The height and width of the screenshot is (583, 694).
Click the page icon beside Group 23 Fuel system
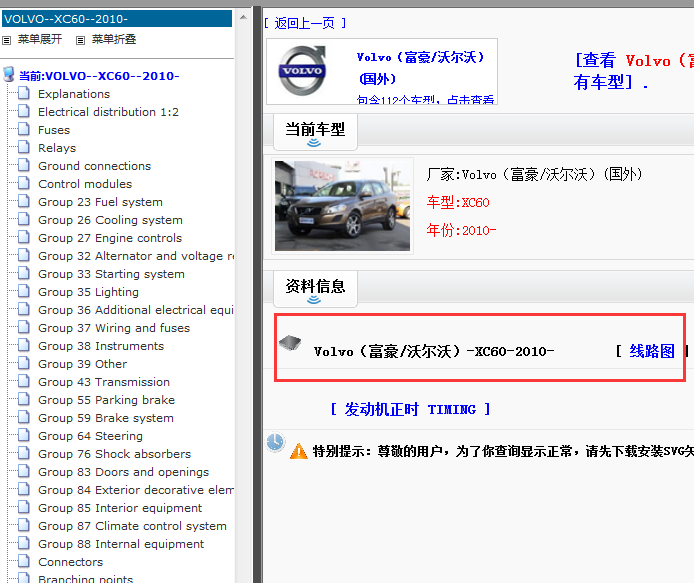(x=24, y=201)
